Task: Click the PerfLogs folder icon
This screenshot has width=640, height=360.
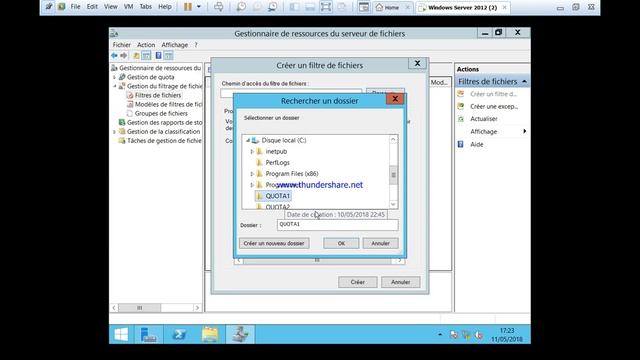Action: (x=260, y=162)
